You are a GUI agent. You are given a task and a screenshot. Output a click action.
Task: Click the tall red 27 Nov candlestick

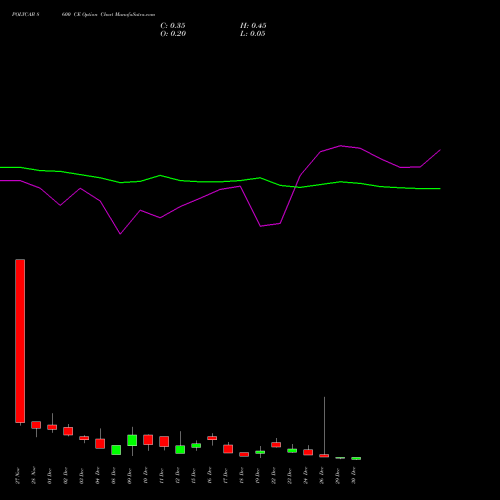point(20,341)
